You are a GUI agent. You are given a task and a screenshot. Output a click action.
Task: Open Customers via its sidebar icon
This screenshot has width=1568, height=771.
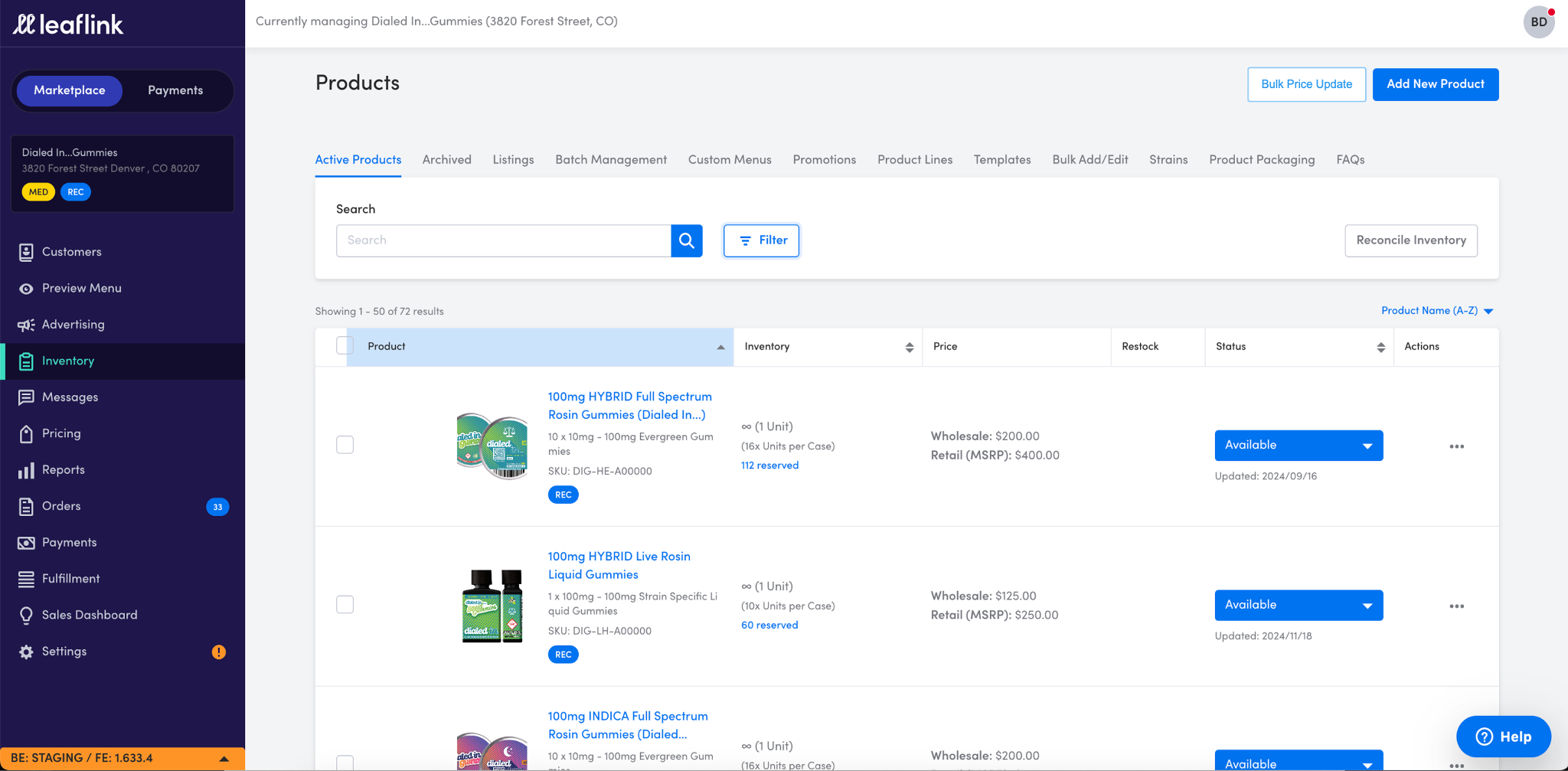[26, 252]
